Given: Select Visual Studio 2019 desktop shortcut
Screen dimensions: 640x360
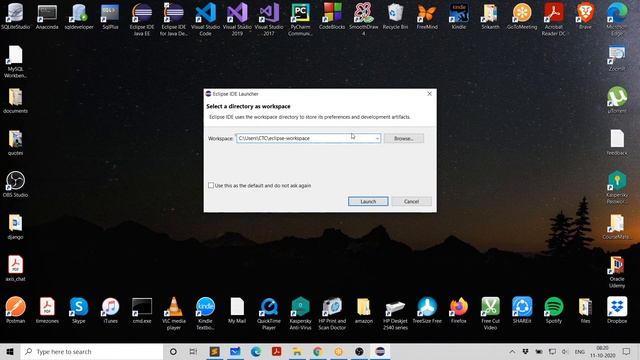Looking at the screenshot, I should click(x=237, y=19).
